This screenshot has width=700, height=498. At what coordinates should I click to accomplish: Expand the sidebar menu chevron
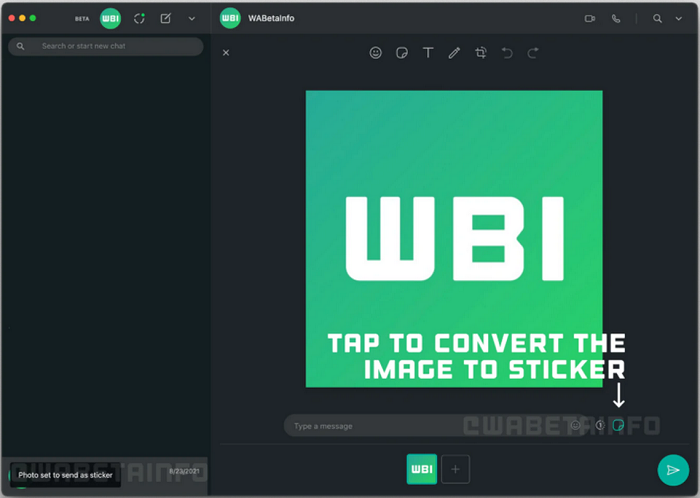192,18
